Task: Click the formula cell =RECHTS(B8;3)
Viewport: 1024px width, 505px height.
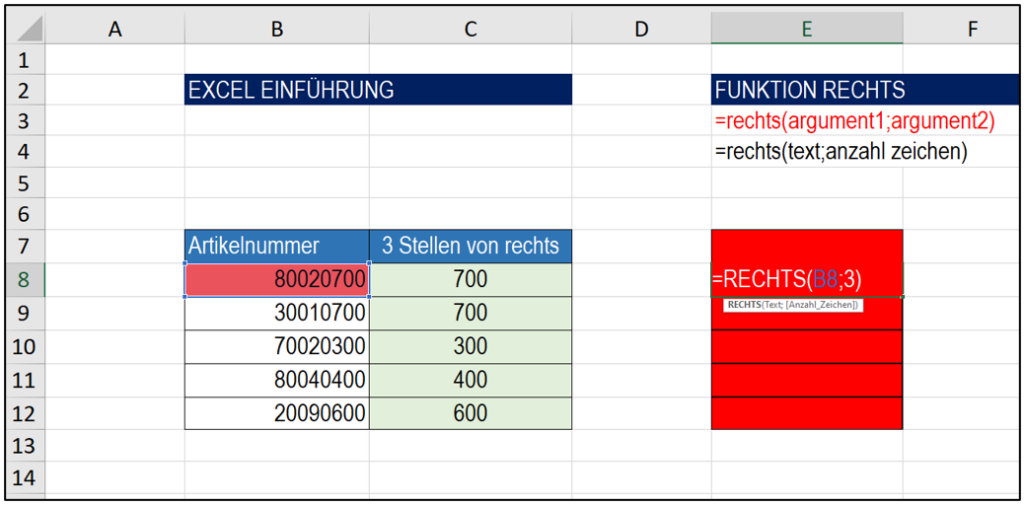Action: (807, 280)
